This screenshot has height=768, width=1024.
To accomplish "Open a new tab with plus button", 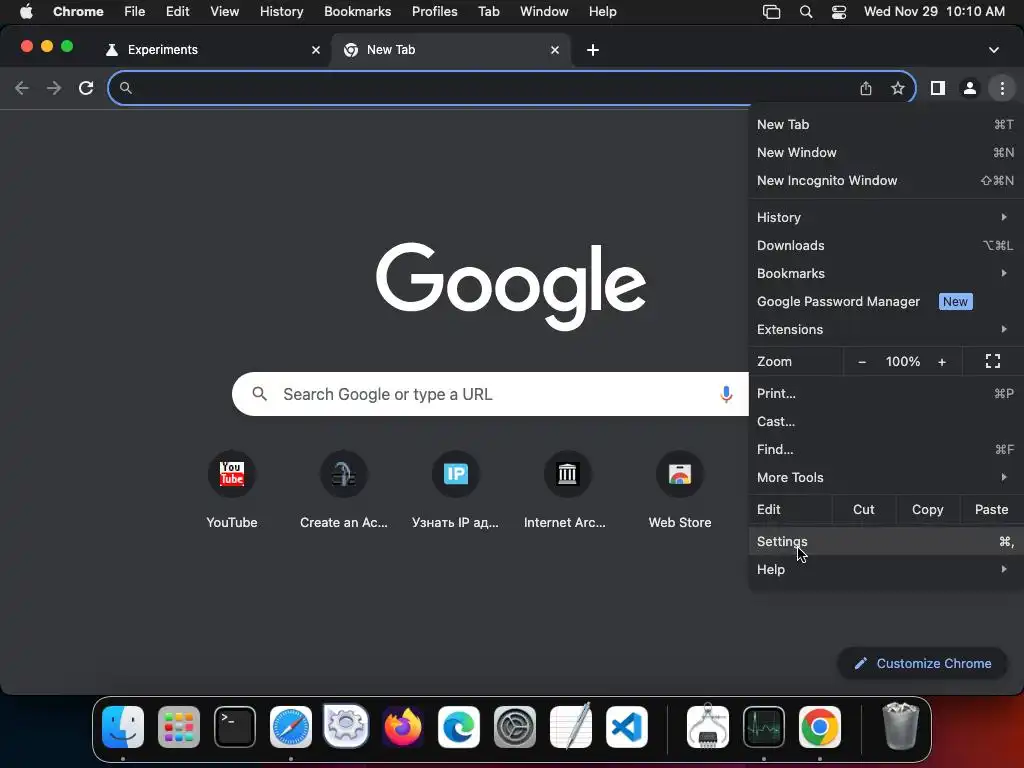I will 593,50.
